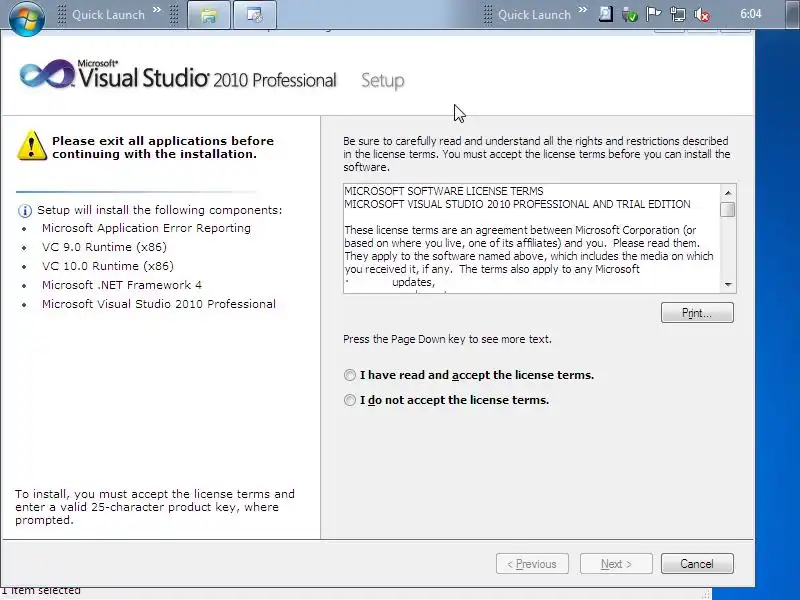Open the Windows Start orb
Image resolution: width=800 pixels, height=600 pixels.
(27, 17)
